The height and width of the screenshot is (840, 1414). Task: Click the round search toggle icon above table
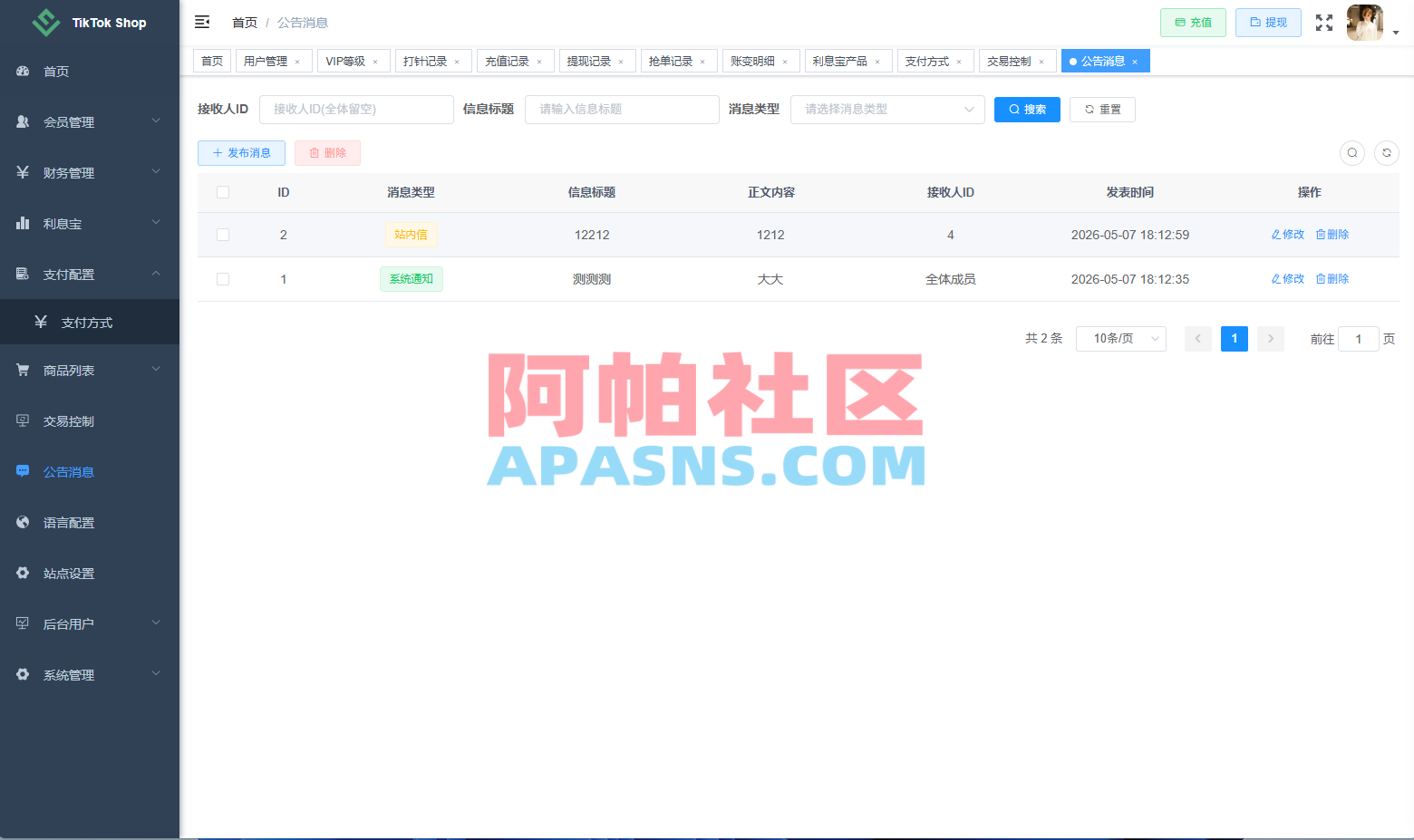coord(1352,152)
